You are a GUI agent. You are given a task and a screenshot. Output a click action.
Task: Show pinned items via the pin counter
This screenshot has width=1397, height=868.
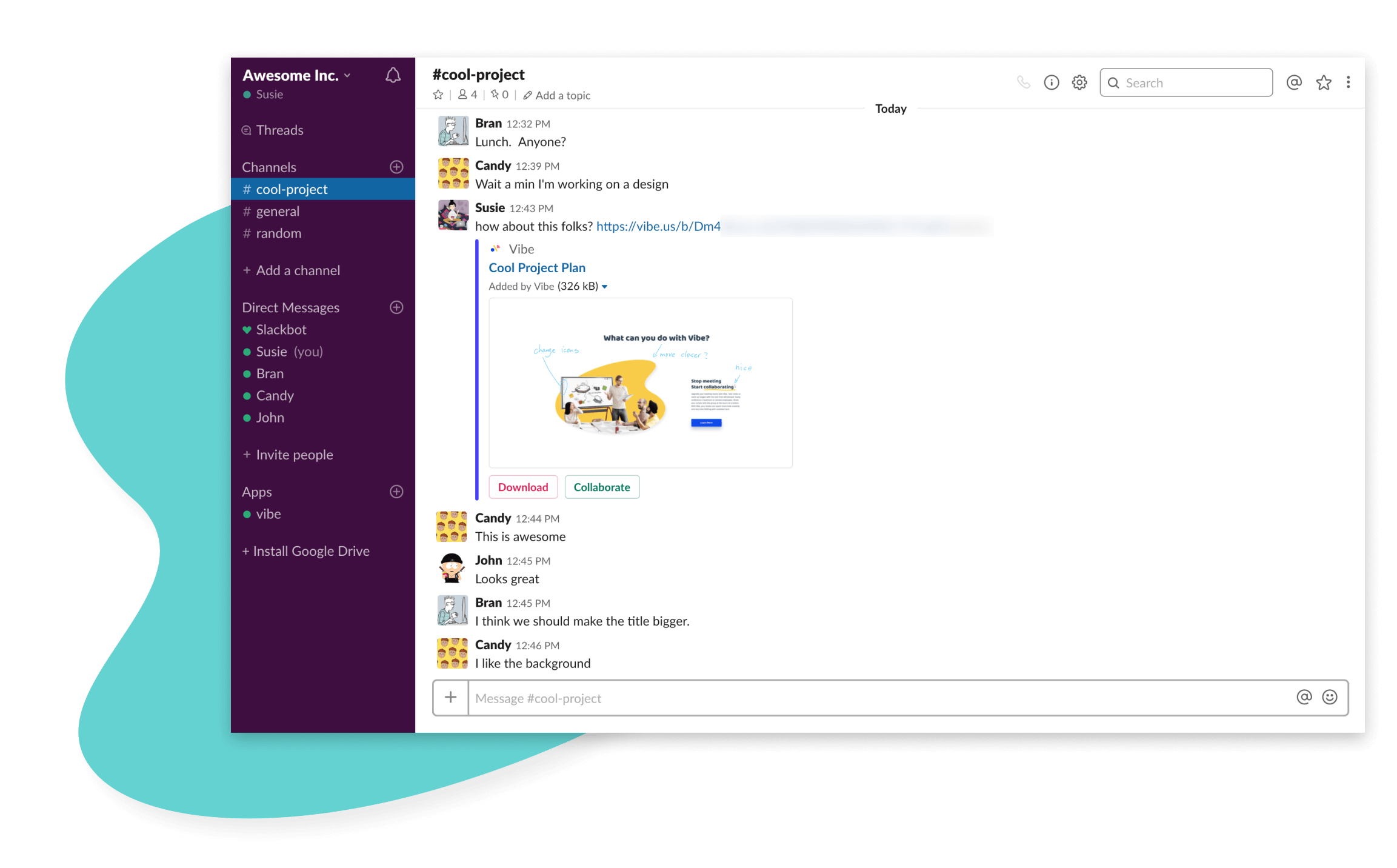(499, 95)
